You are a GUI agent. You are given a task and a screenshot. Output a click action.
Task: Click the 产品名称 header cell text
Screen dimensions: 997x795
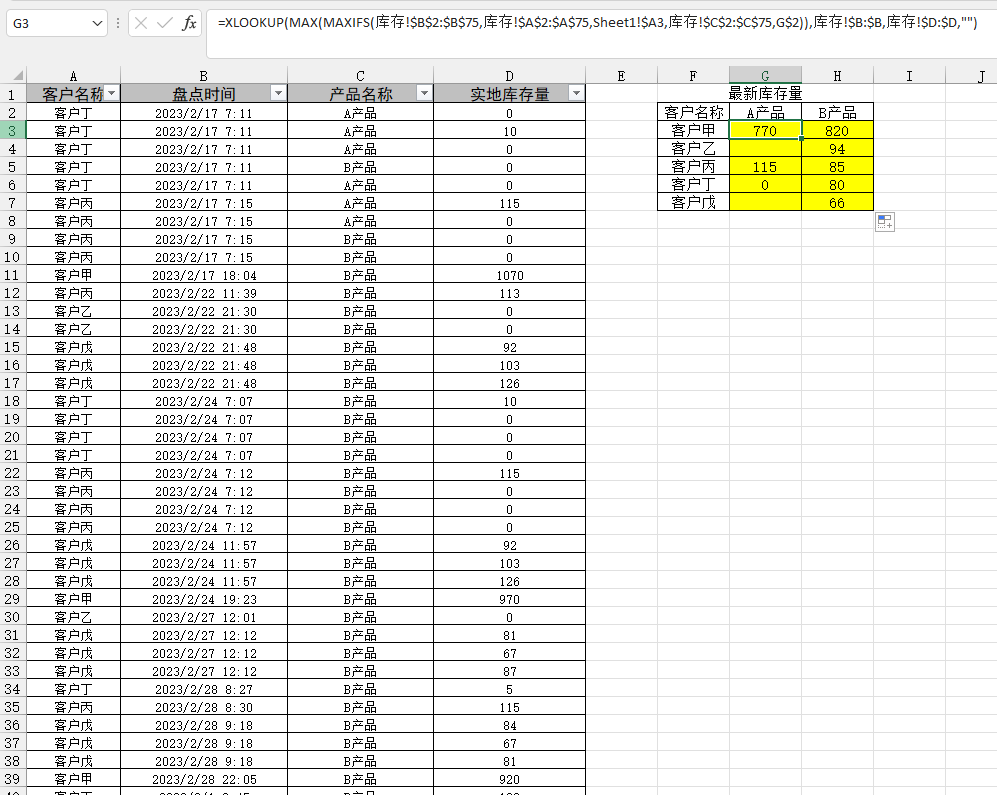361,94
